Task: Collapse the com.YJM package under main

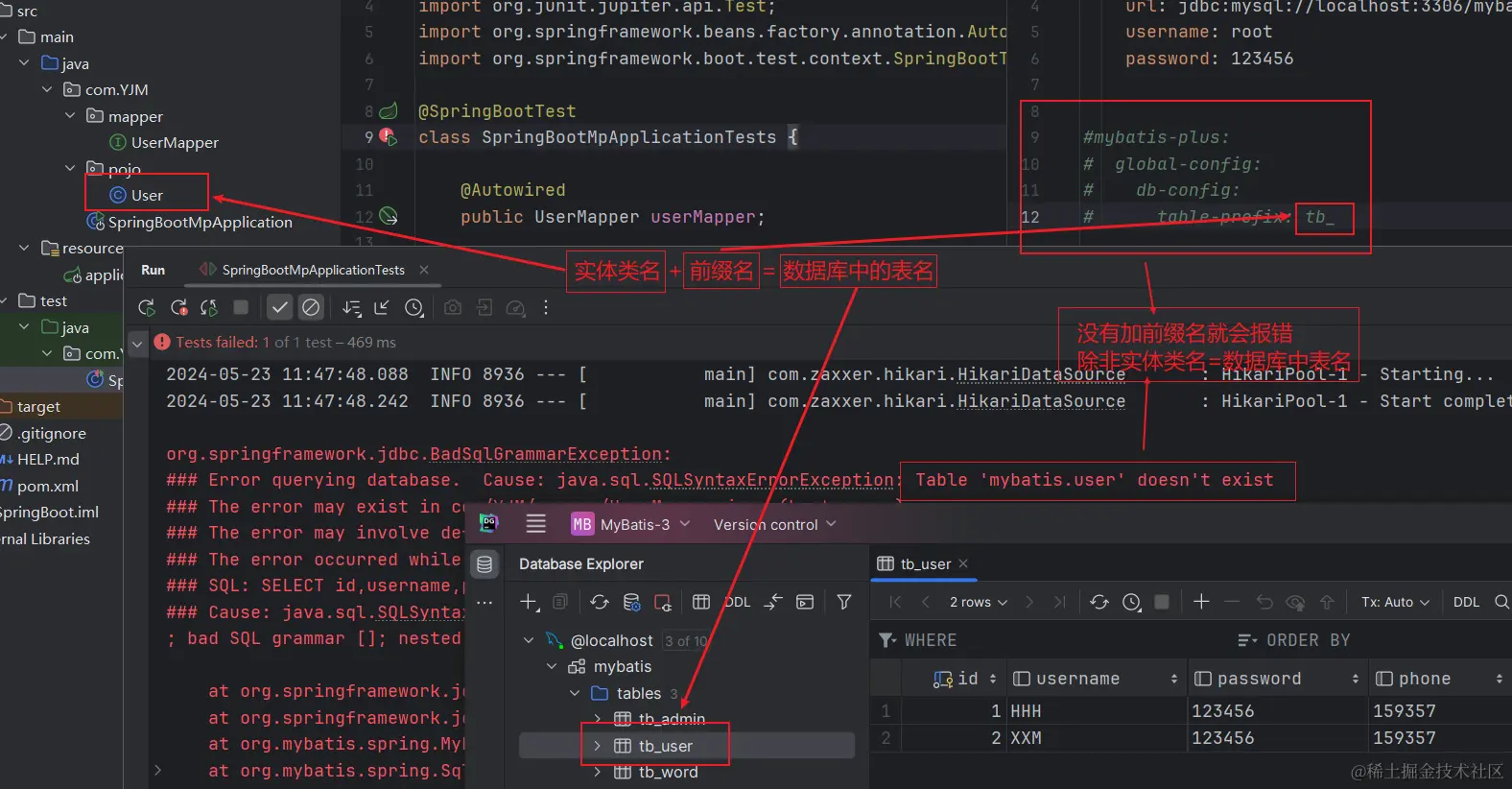Action: [x=47, y=89]
